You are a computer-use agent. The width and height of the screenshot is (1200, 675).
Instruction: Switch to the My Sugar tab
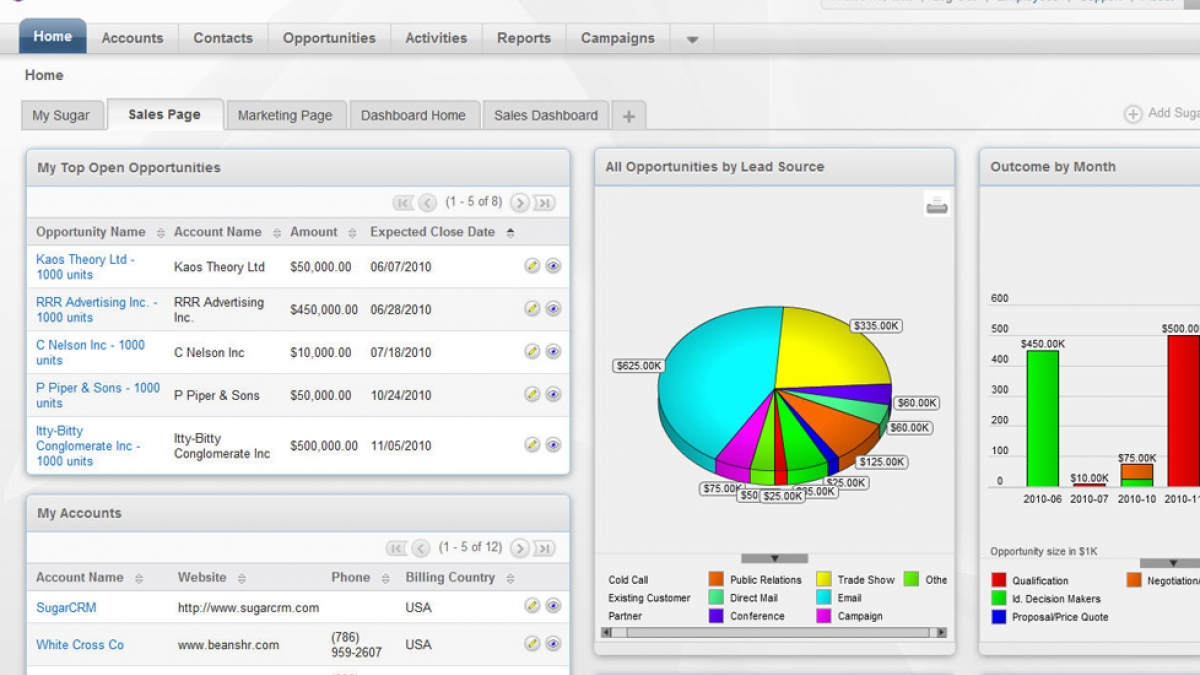[61, 115]
